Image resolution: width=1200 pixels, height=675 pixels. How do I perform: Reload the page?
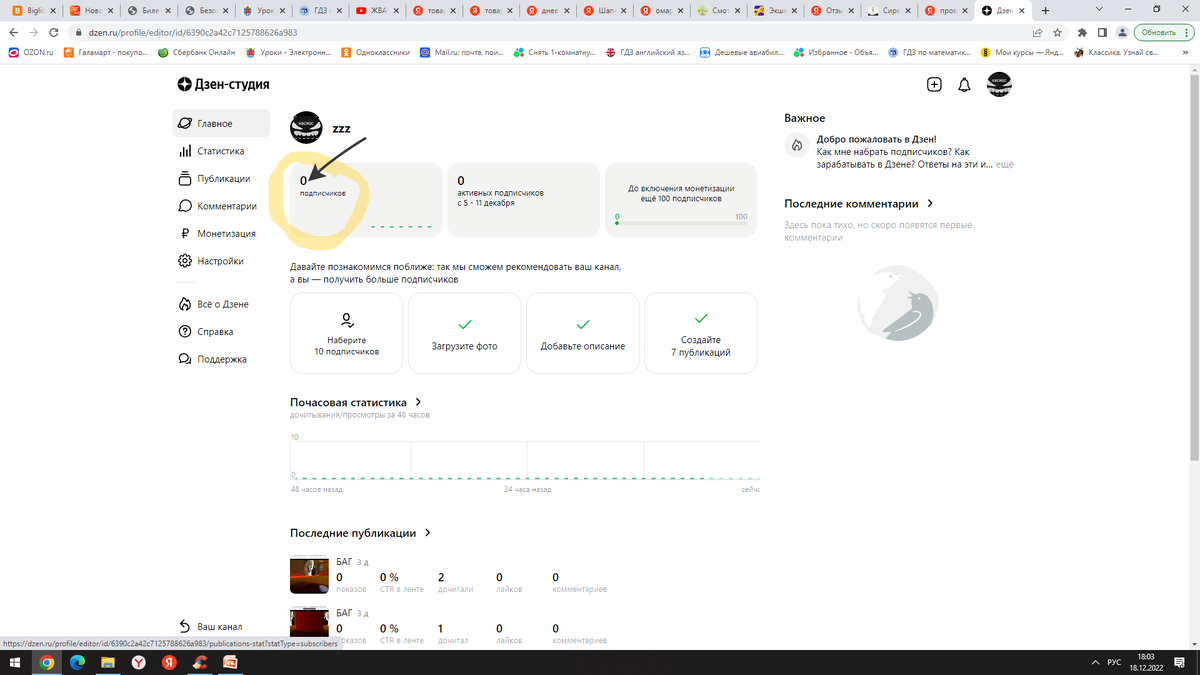[x=55, y=32]
